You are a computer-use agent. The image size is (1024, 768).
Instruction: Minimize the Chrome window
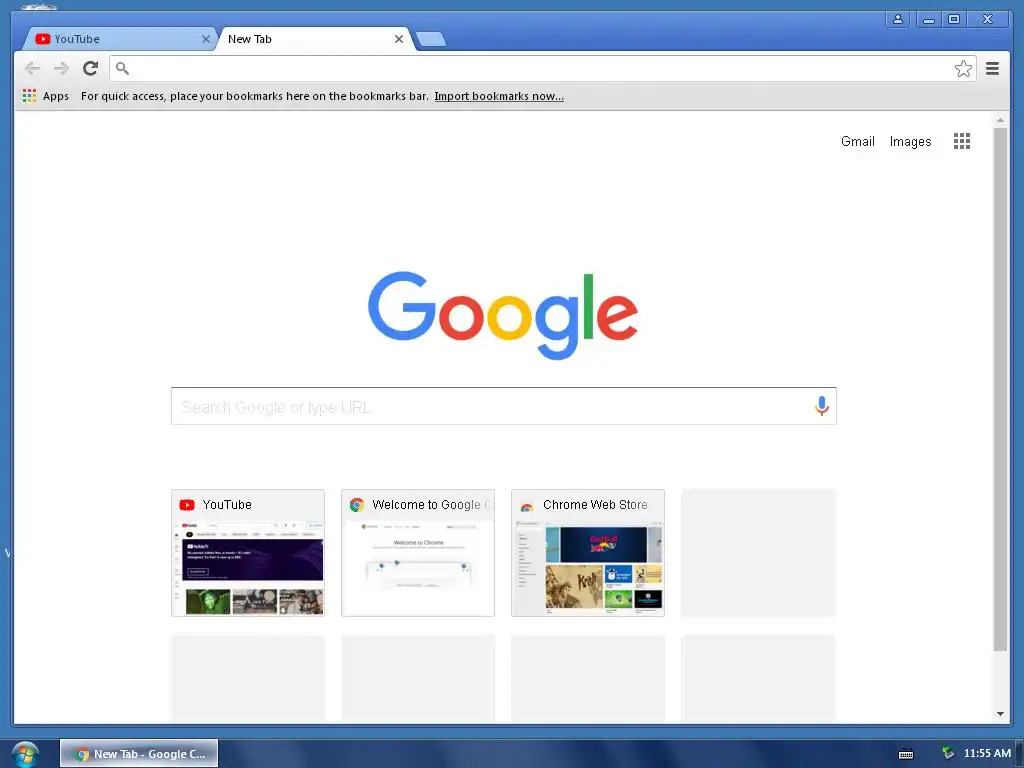tap(928, 19)
